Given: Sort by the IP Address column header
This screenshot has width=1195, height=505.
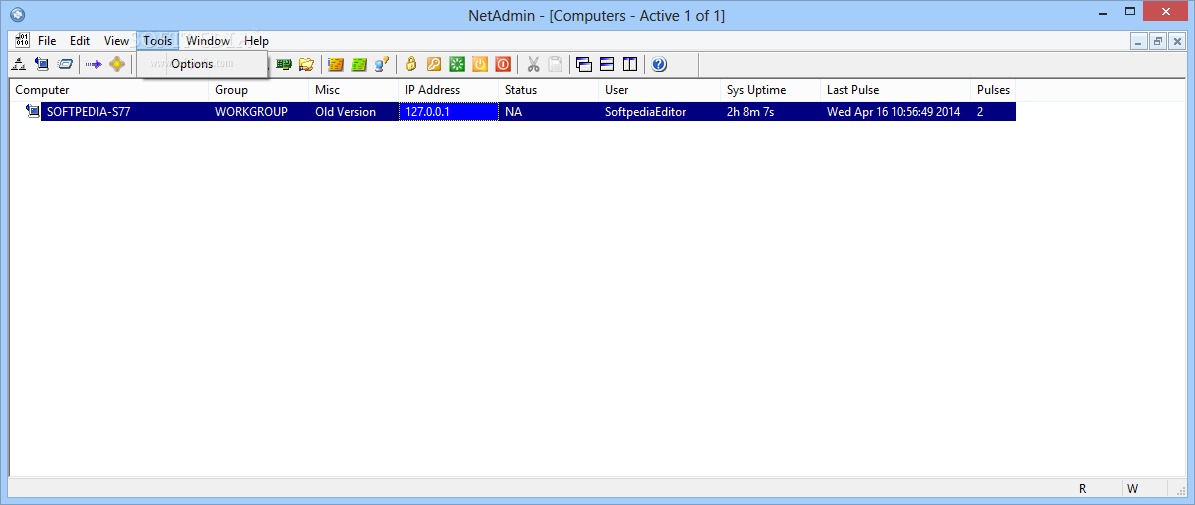Looking at the screenshot, I should coord(449,90).
